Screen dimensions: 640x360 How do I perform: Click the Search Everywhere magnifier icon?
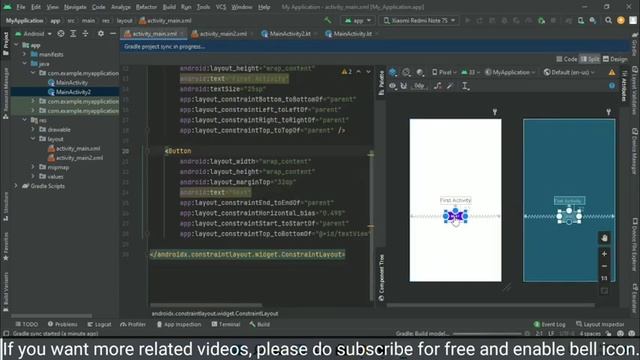(x=608, y=20)
